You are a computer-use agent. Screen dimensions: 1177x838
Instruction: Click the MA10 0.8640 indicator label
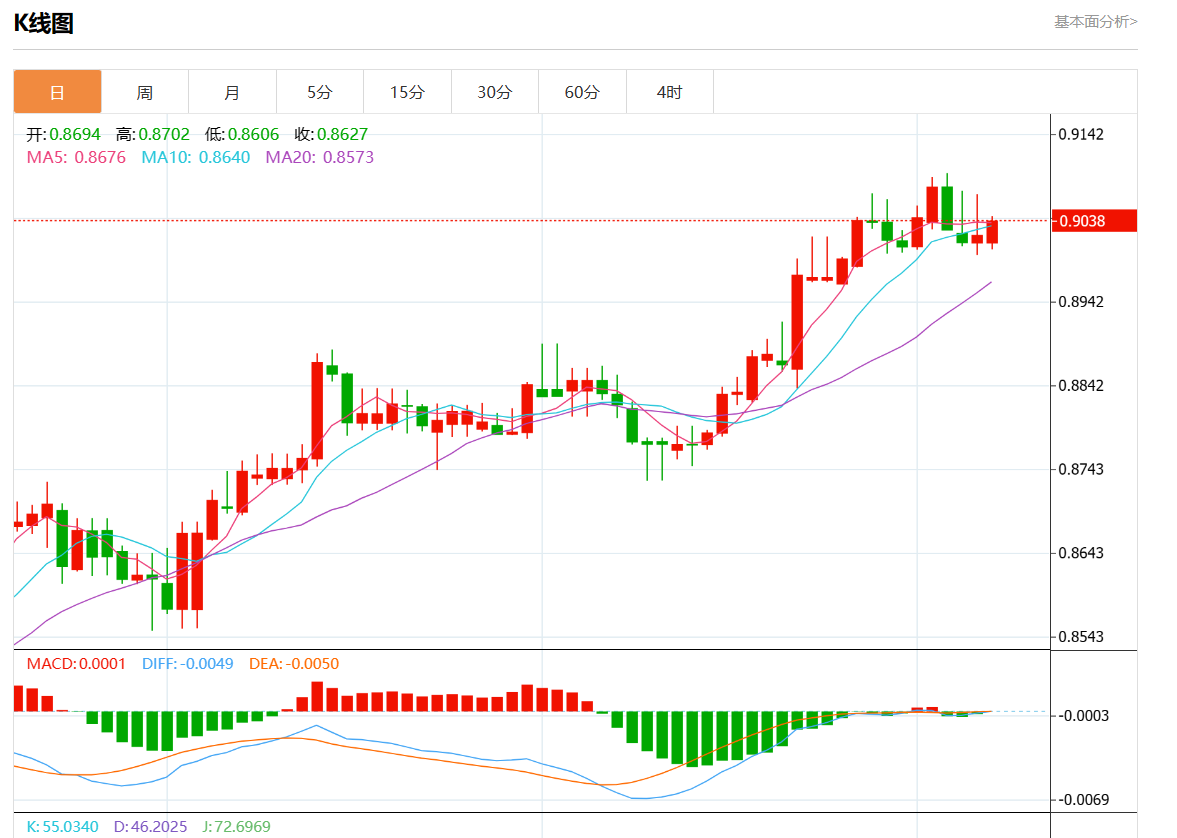pyautogui.click(x=196, y=157)
